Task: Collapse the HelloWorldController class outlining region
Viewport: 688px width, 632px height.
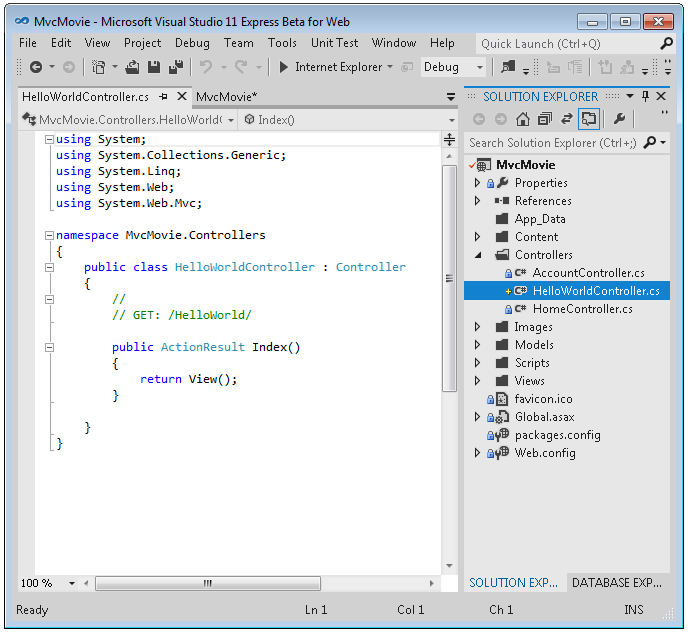Action: (49, 267)
